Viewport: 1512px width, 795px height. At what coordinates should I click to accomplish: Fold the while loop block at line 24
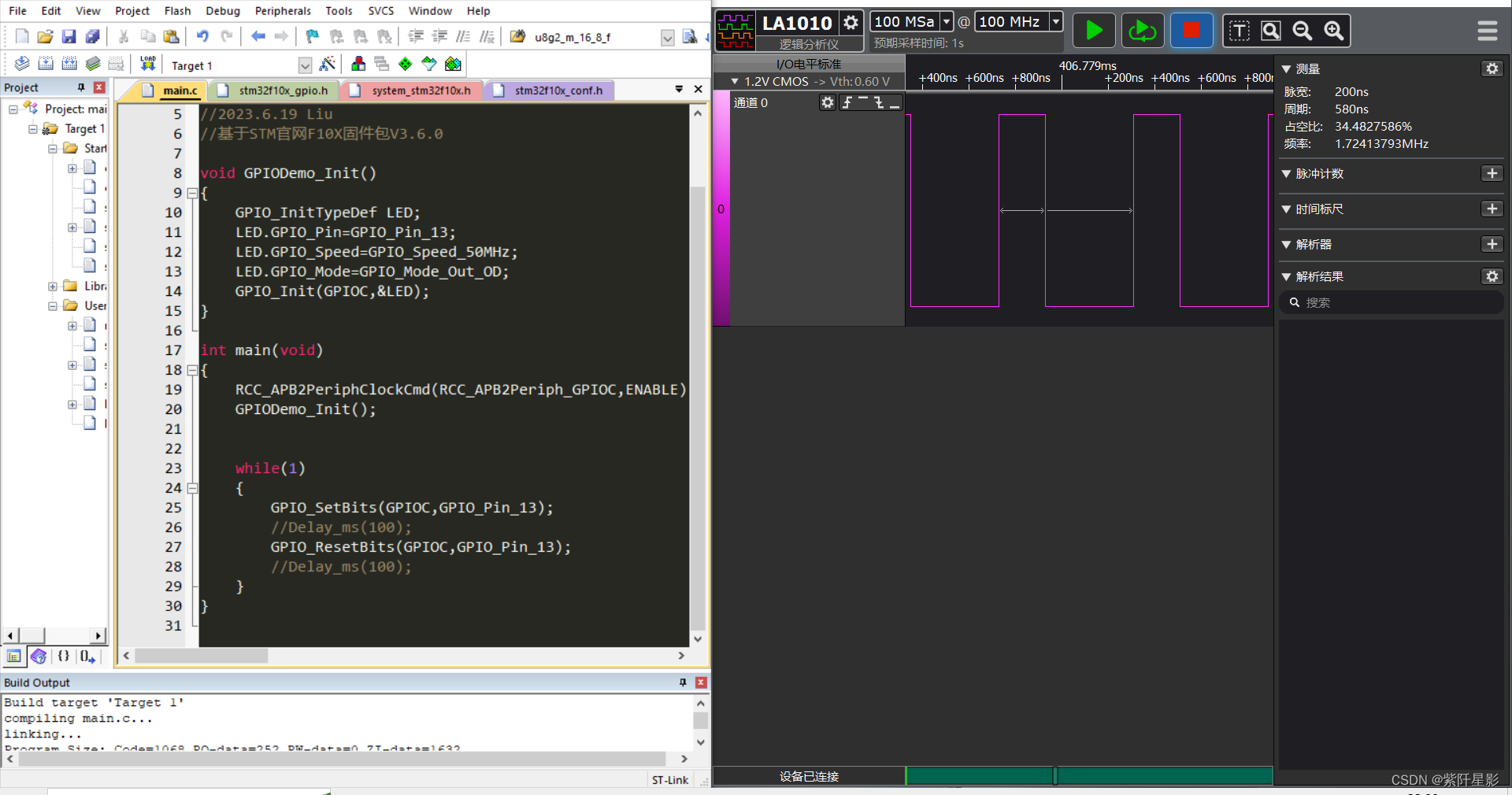point(192,488)
